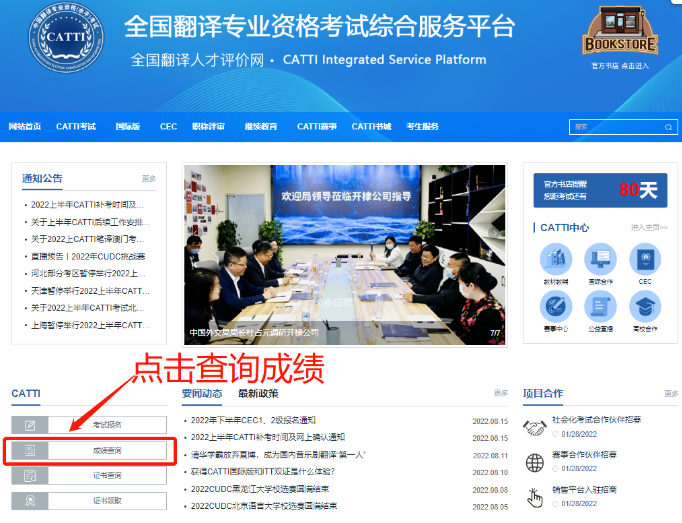Switch to the 最新政策 tab
Viewport: 682px width, 523px height.
coord(258,394)
